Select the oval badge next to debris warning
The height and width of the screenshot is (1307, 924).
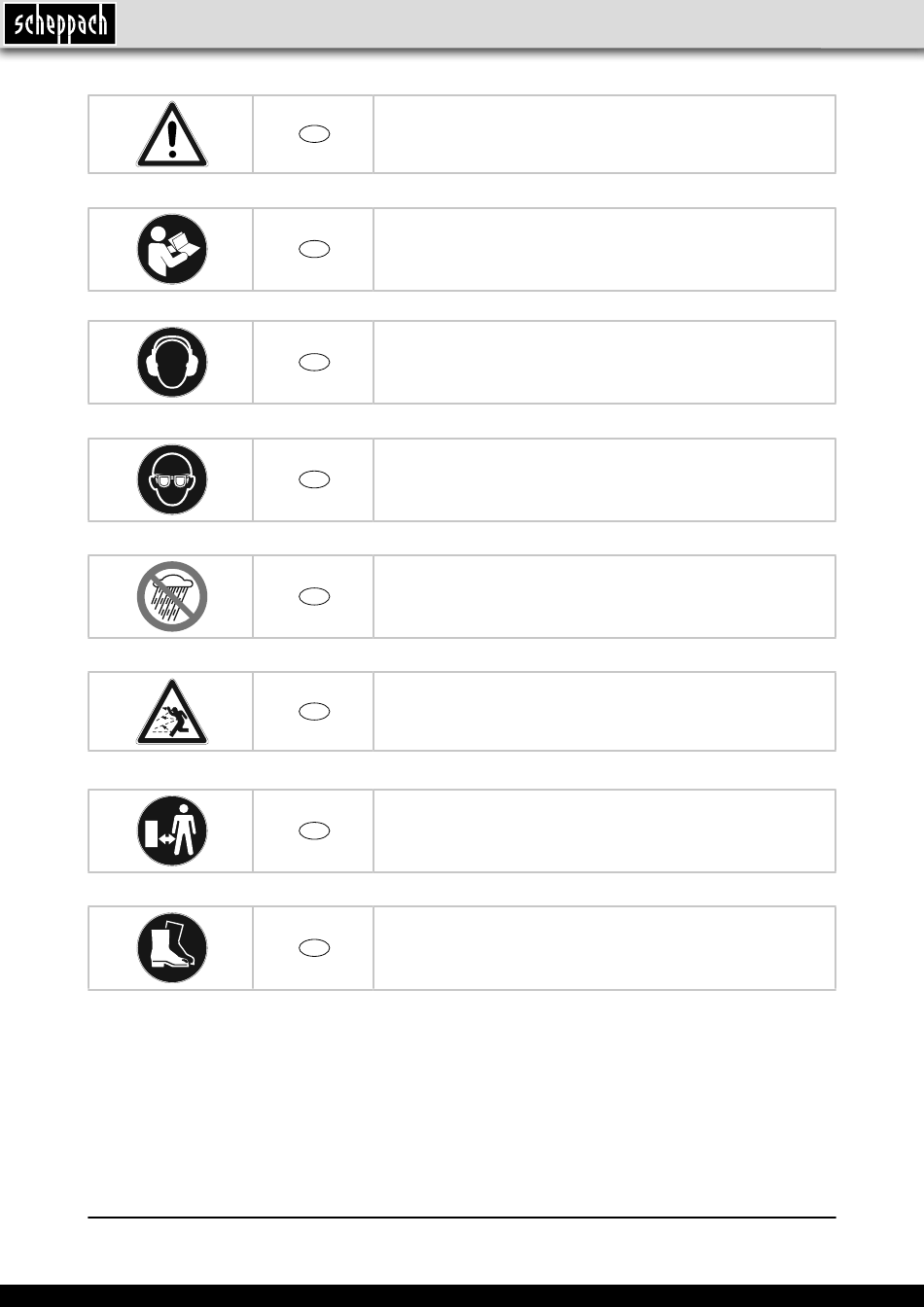(314, 712)
